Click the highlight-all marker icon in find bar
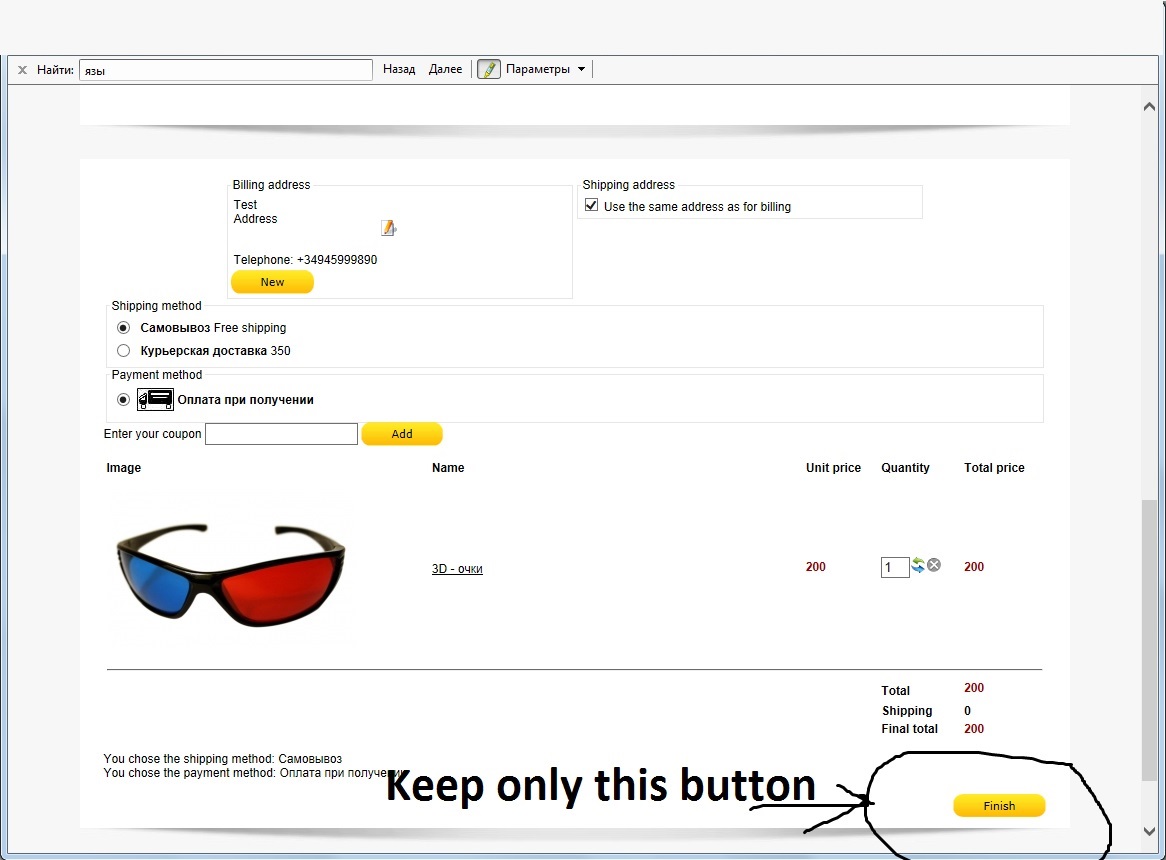The width and height of the screenshot is (1166, 860). point(489,69)
